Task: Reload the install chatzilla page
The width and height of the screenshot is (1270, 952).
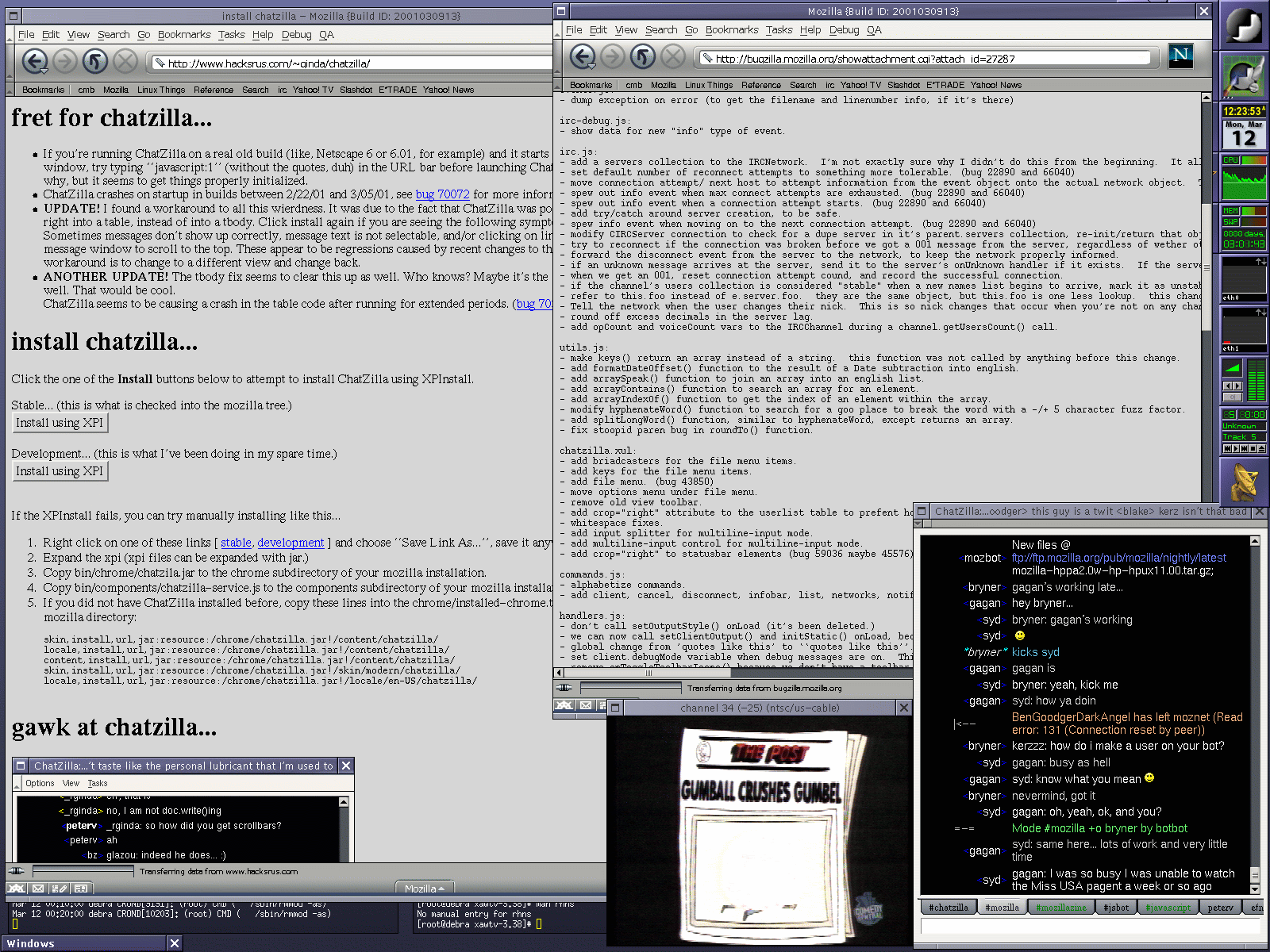Action: tap(95, 61)
